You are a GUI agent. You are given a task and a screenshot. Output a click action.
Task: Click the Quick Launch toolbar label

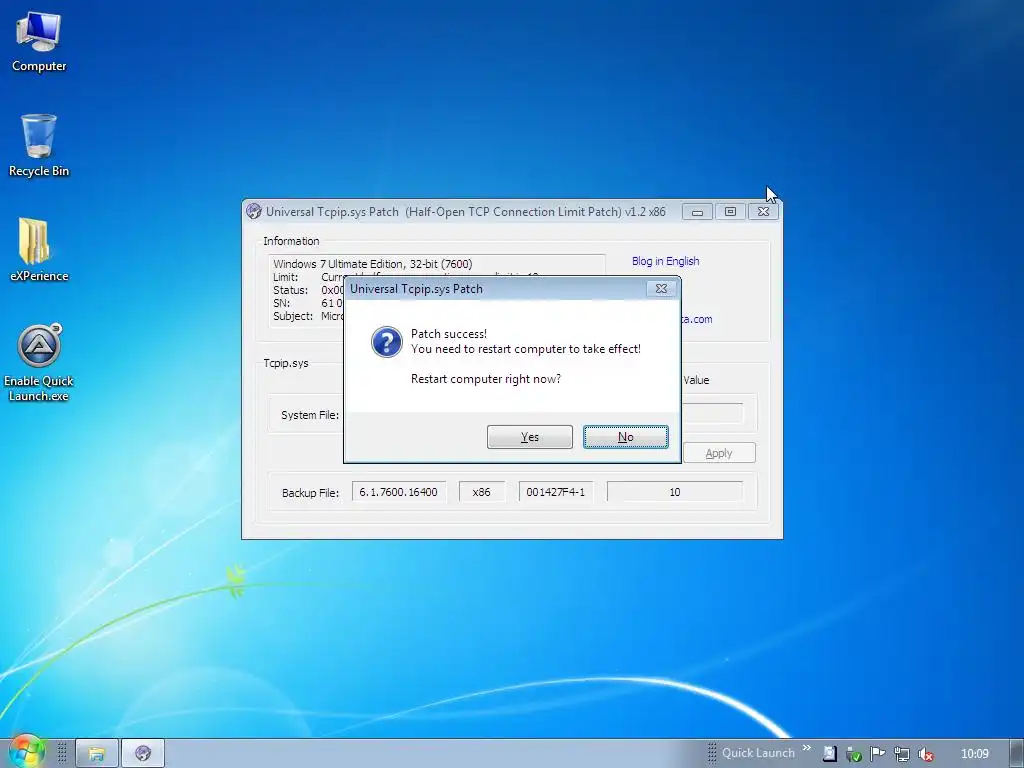758,753
